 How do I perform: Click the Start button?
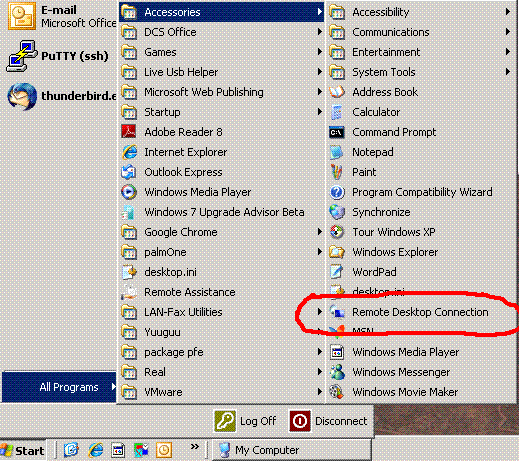[23, 451]
